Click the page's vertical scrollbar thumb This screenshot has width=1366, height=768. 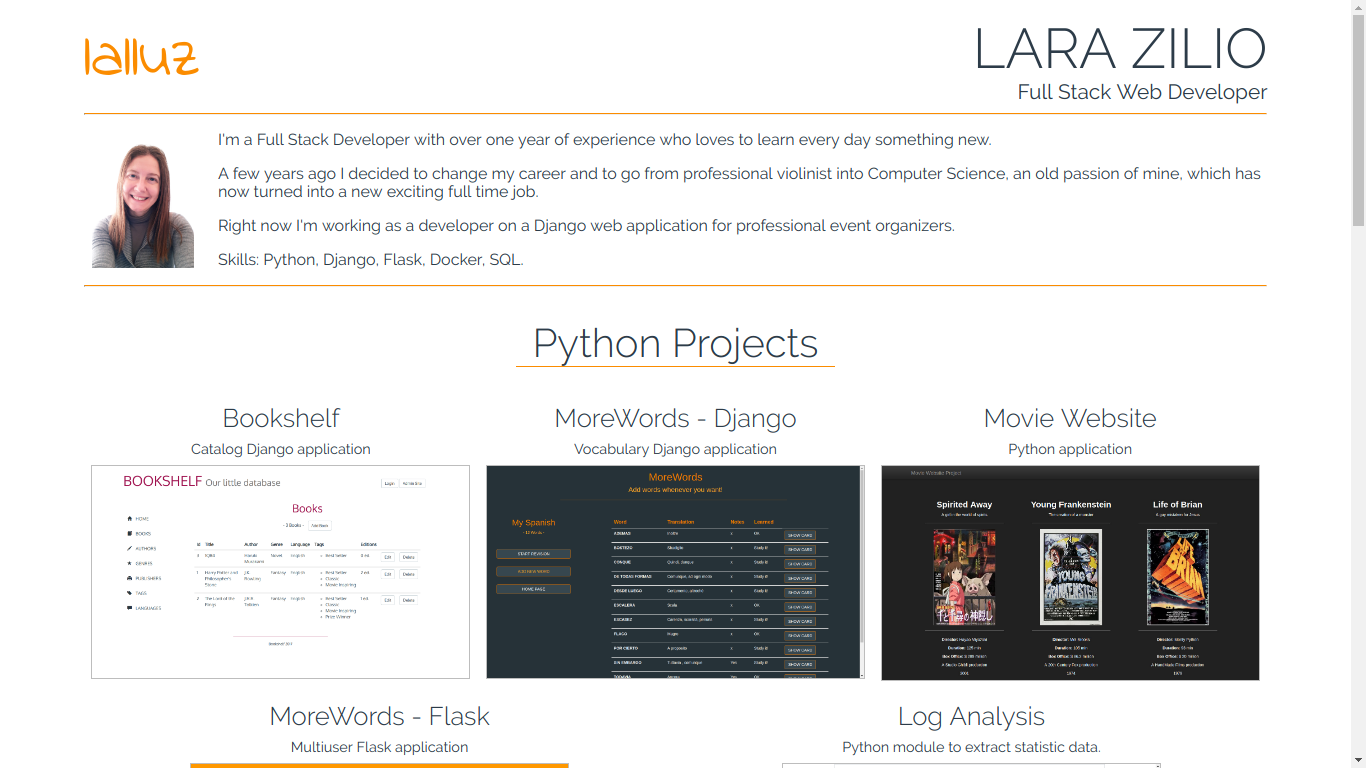1358,120
